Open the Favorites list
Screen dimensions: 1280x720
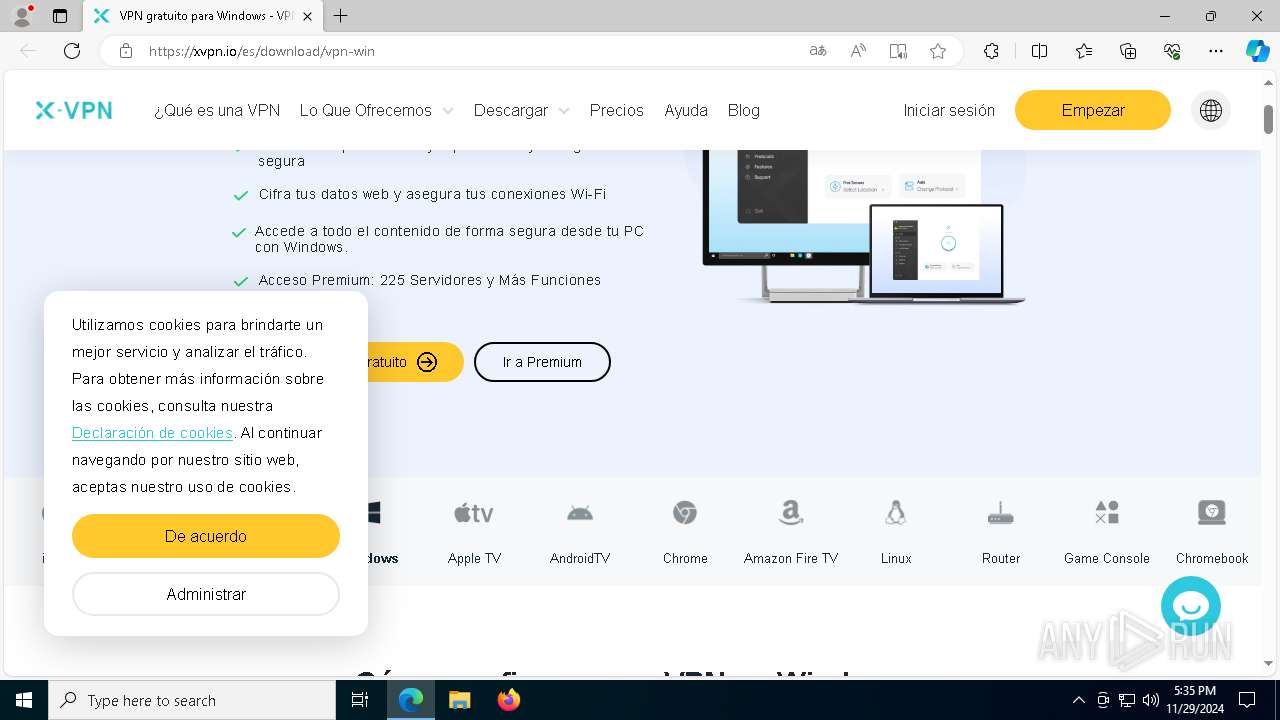(x=1084, y=51)
